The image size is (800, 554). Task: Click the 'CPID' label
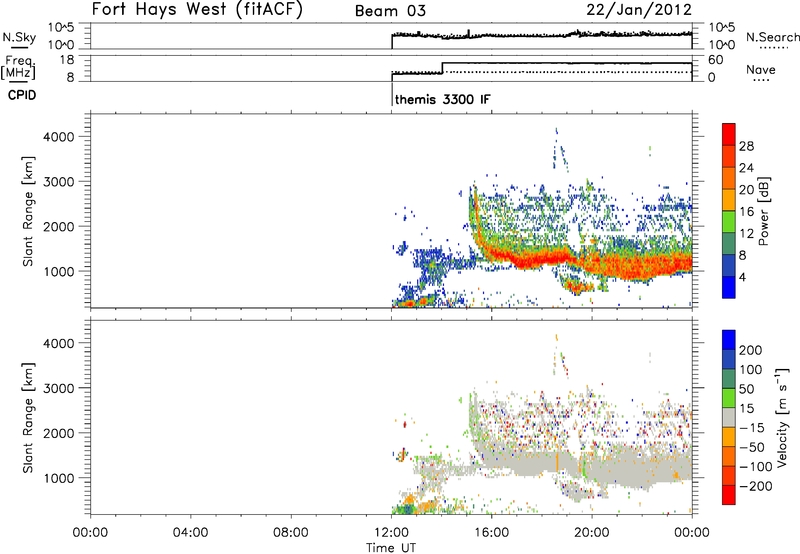tap(22, 95)
